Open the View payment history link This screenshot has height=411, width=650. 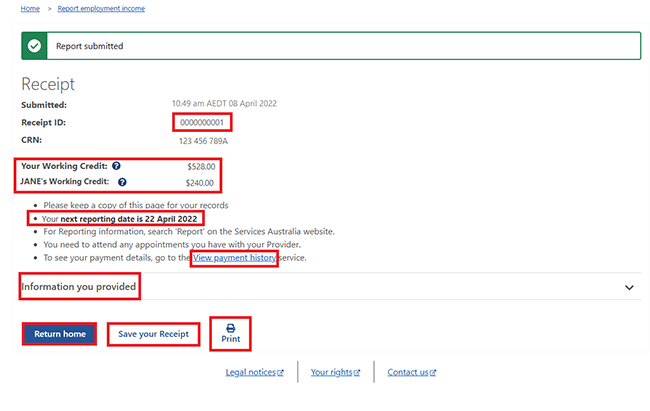(235, 257)
